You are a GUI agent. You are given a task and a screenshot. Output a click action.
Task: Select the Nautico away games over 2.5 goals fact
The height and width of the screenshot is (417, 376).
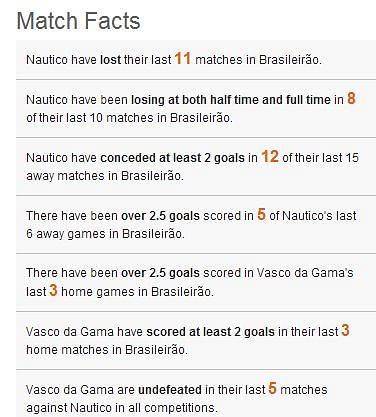196,224
